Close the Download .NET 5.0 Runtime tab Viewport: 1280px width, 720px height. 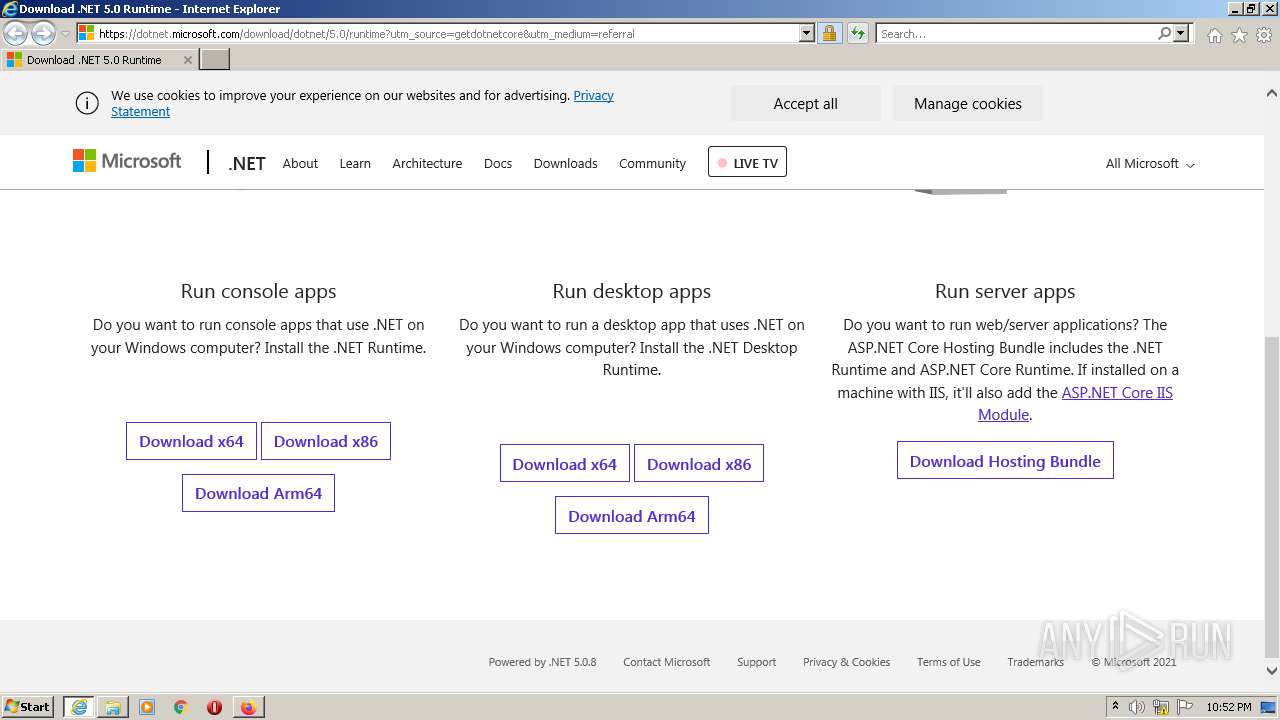coord(187,60)
